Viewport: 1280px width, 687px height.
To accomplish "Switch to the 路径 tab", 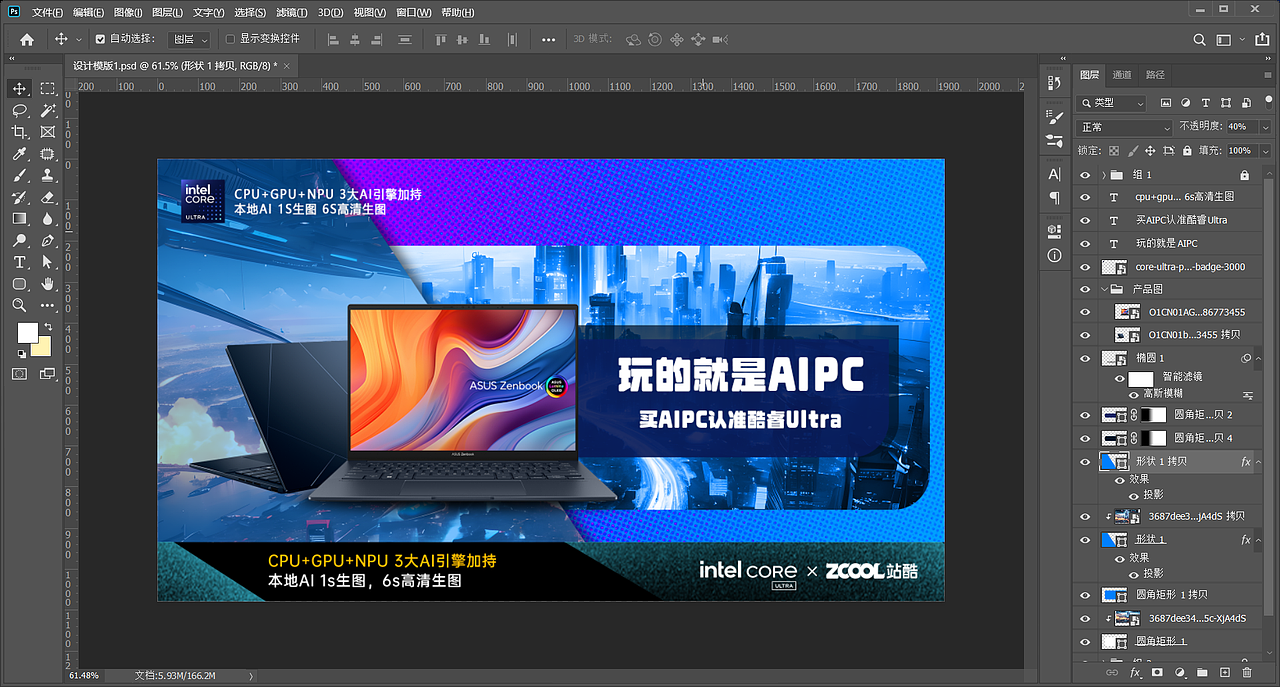I will 1155,75.
